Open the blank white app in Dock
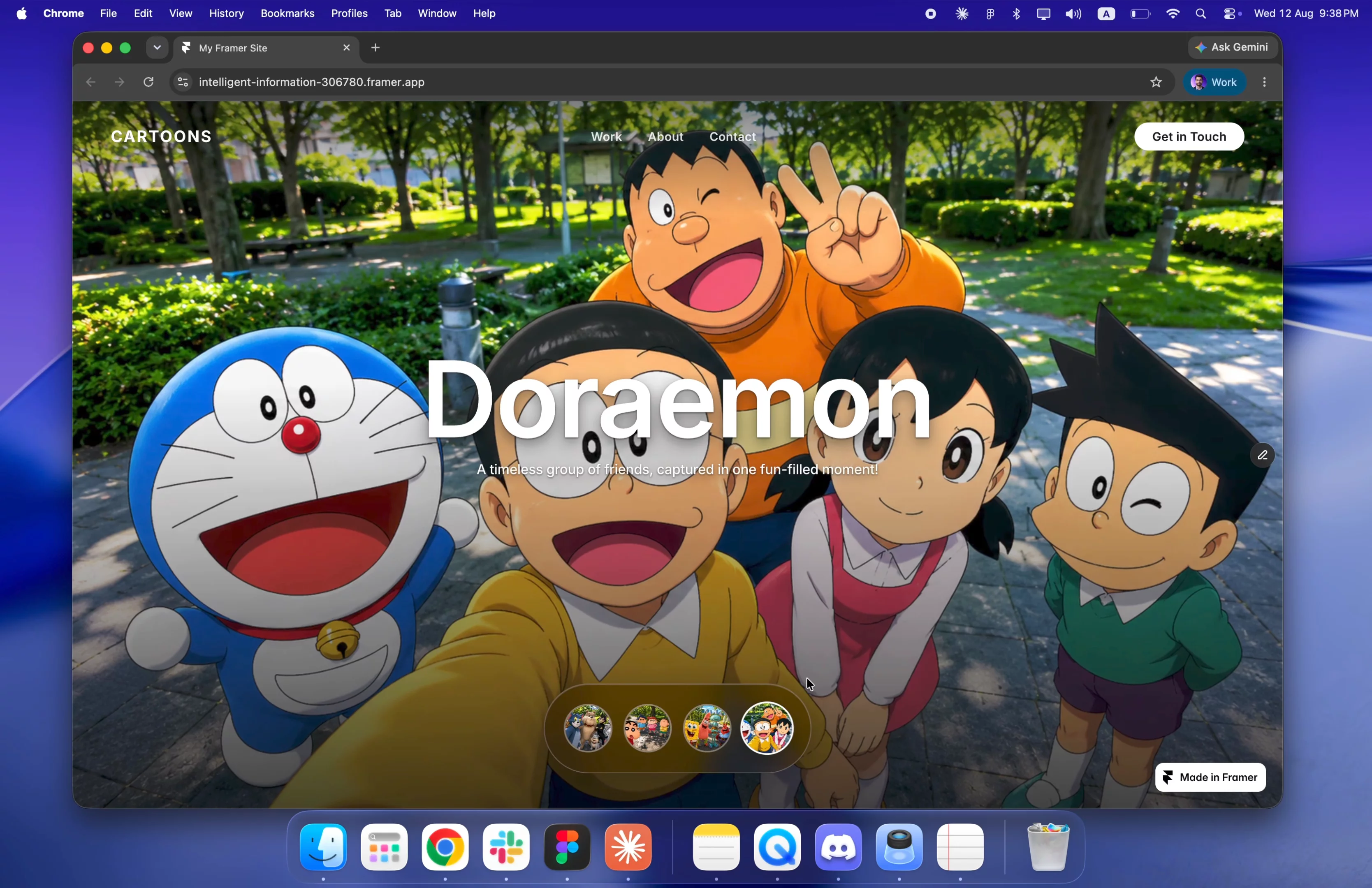 coord(960,847)
